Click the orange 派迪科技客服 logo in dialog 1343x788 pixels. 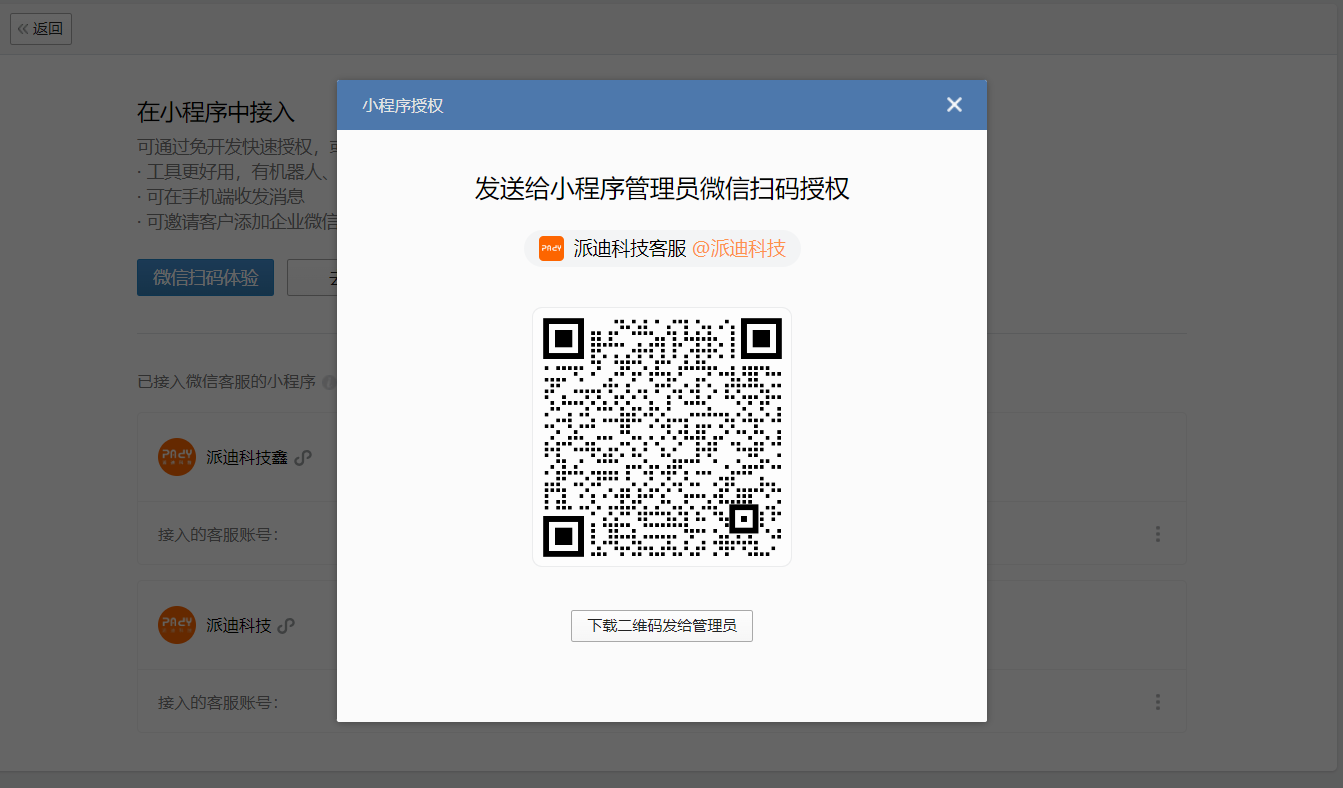(x=551, y=249)
